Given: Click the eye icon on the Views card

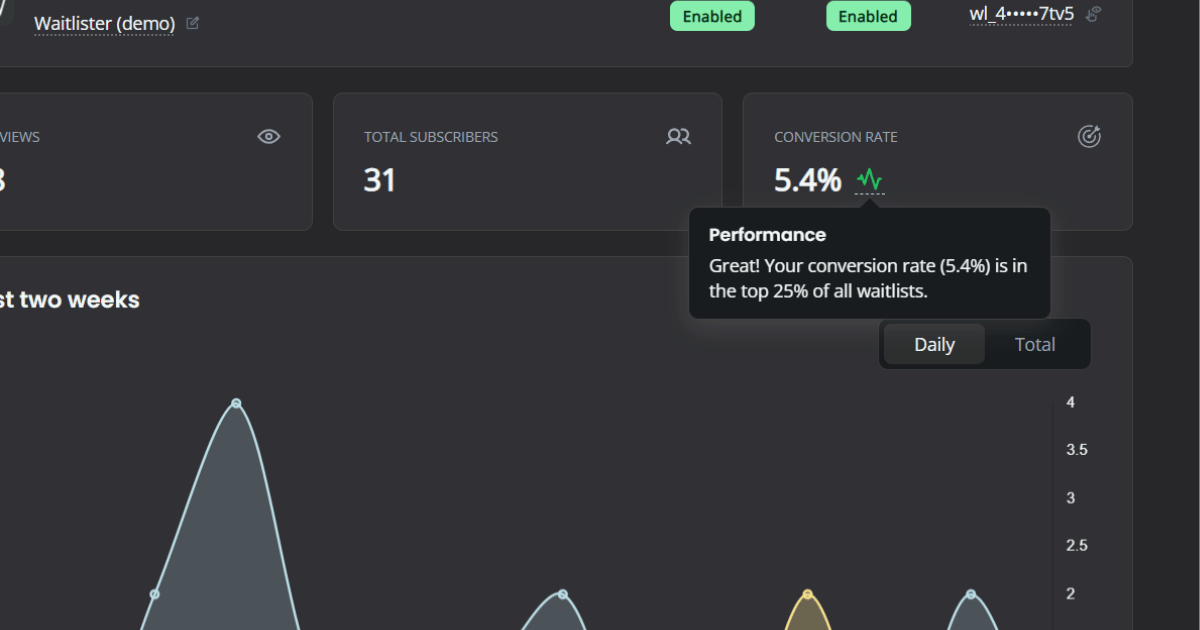Looking at the screenshot, I should (268, 136).
